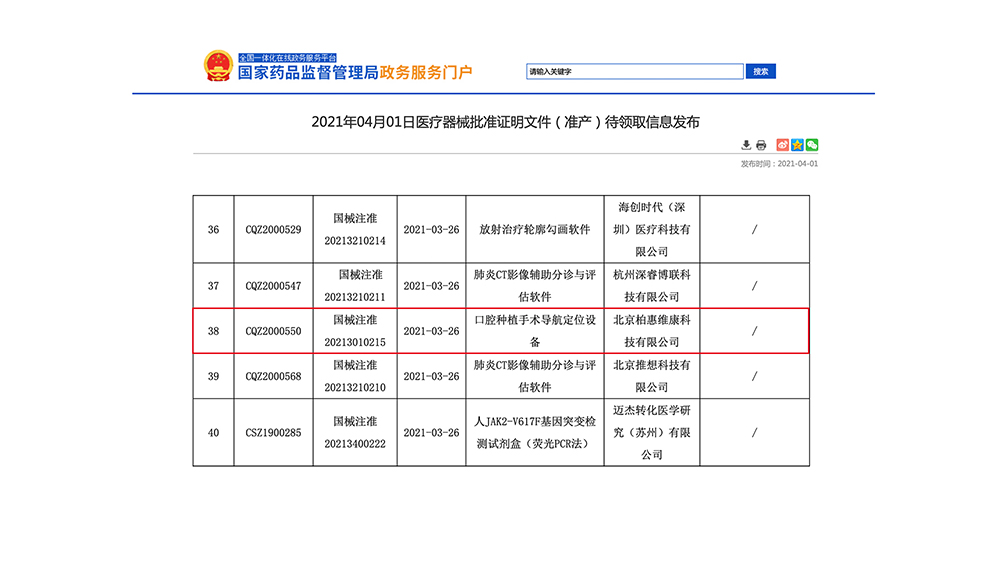The image size is (1000, 563).
Task: Click the 放射治疗轮廓勾画软件 product cell
Action: (535, 229)
